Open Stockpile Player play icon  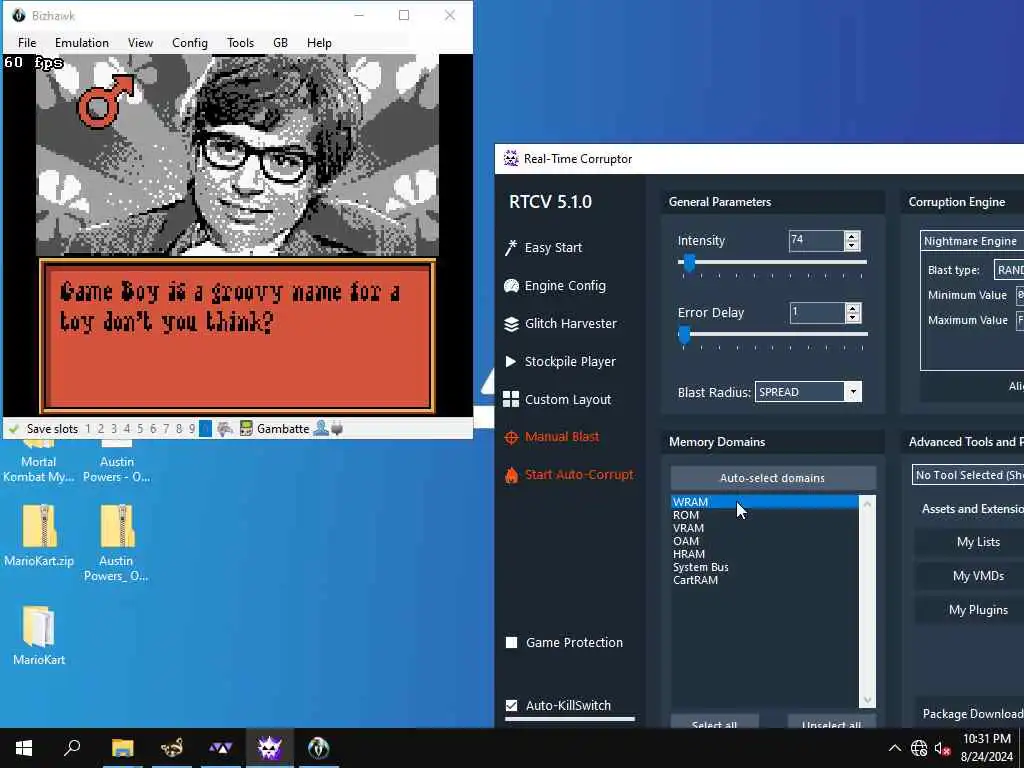(x=511, y=361)
